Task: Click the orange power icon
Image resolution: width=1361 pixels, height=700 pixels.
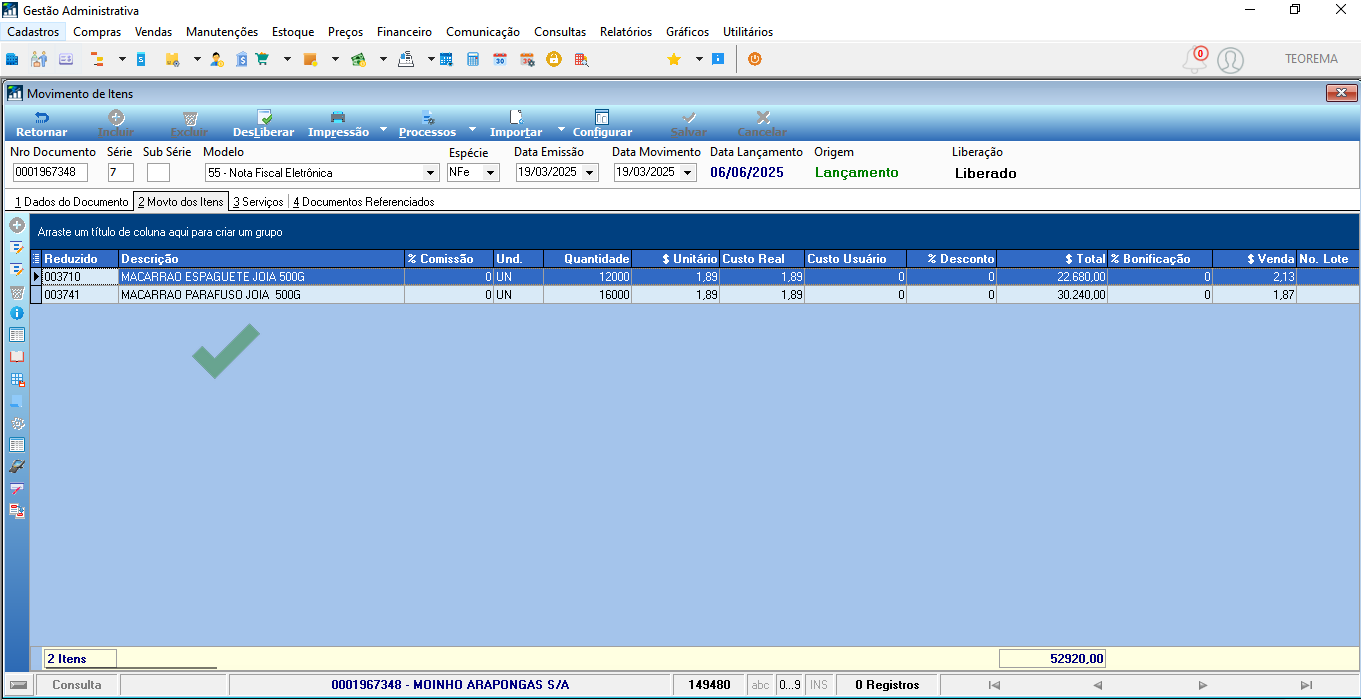Action: (755, 59)
